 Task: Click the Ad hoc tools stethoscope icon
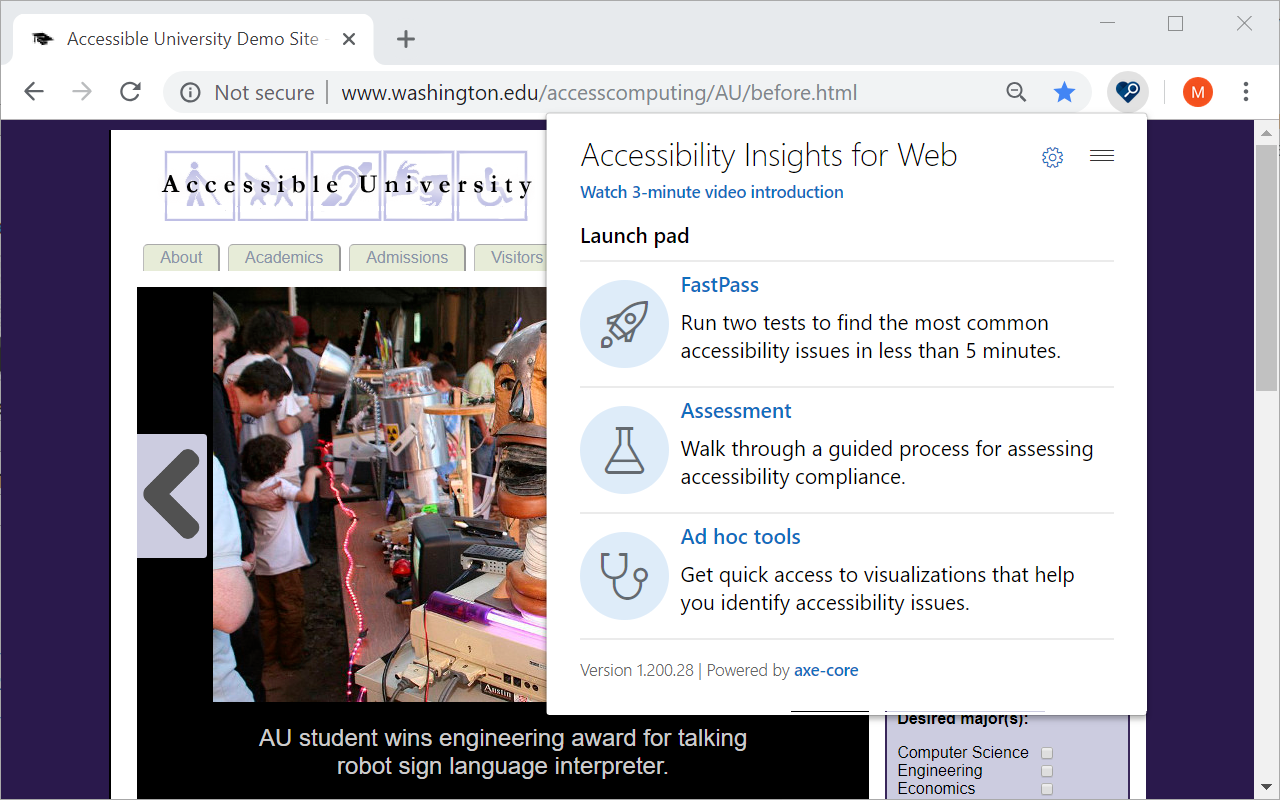click(624, 576)
